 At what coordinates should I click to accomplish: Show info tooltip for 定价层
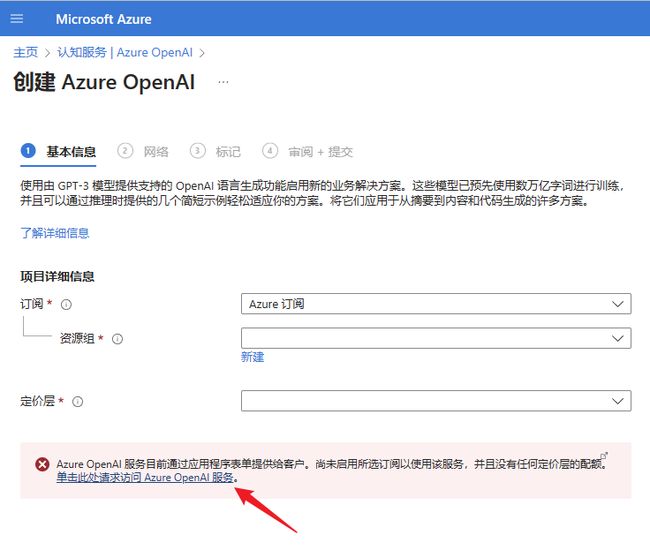pyautogui.click(x=78, y=402)
